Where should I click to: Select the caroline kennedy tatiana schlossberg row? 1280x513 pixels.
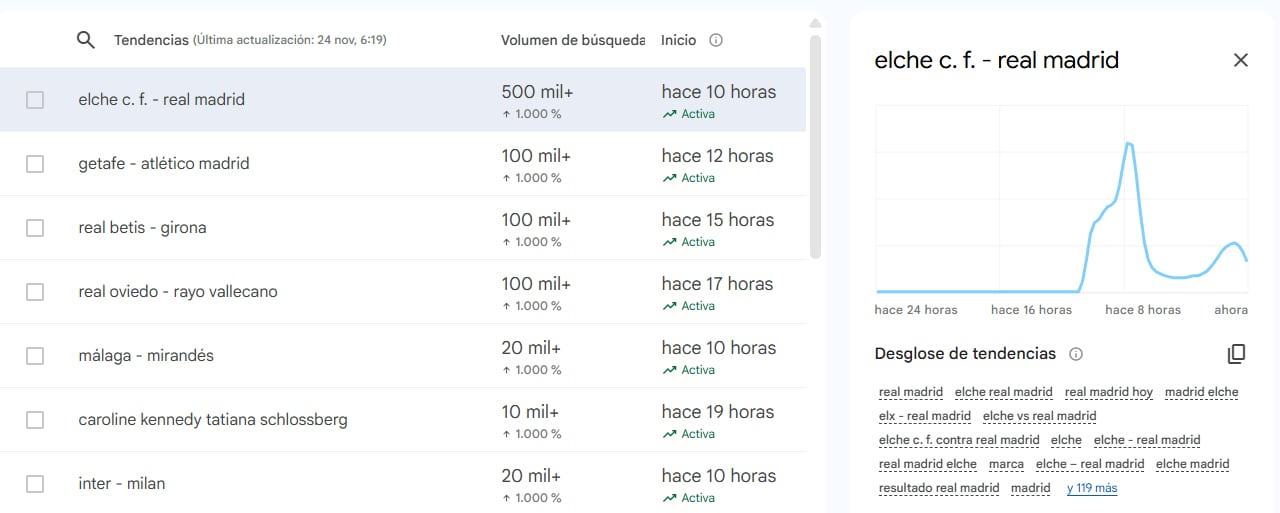click(x=403, y=420)
